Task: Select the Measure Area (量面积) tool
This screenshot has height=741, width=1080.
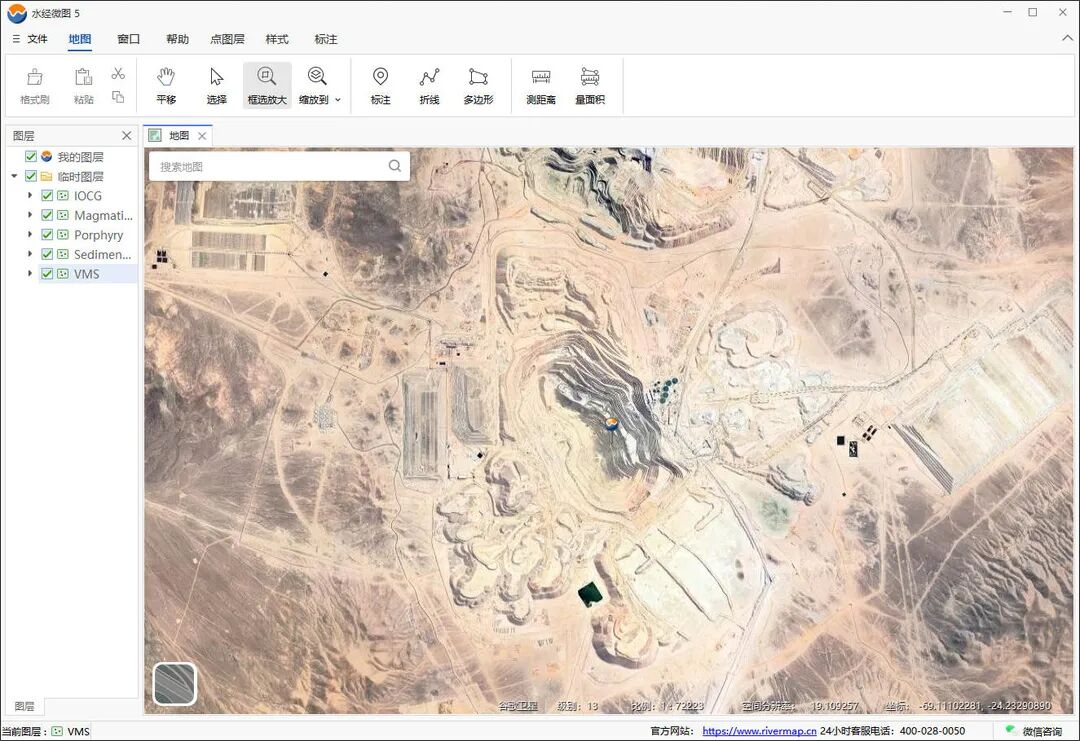Action: pyautogui.click(x=590, y=85)
